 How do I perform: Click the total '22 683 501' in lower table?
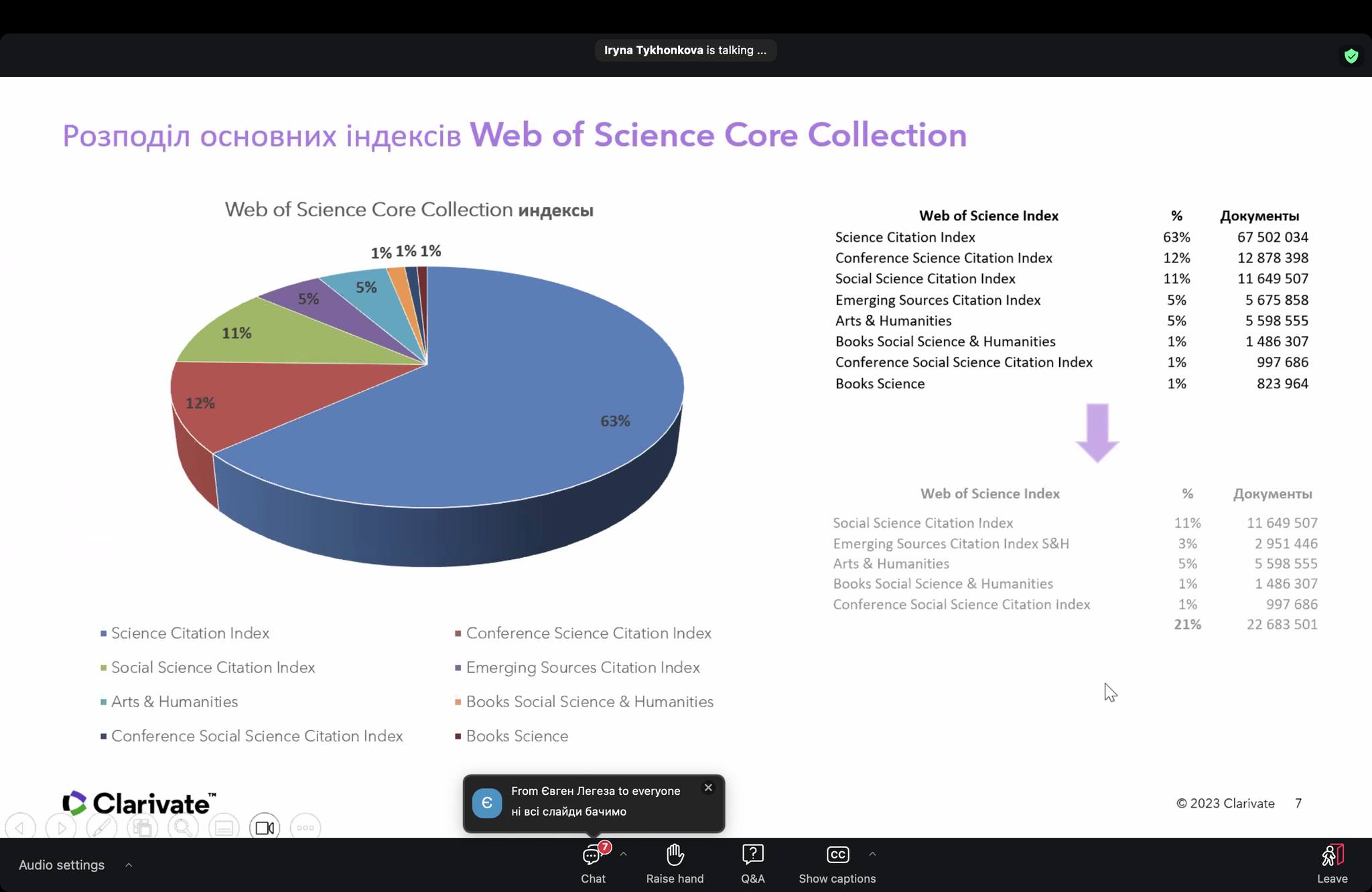pos(1282,624)
